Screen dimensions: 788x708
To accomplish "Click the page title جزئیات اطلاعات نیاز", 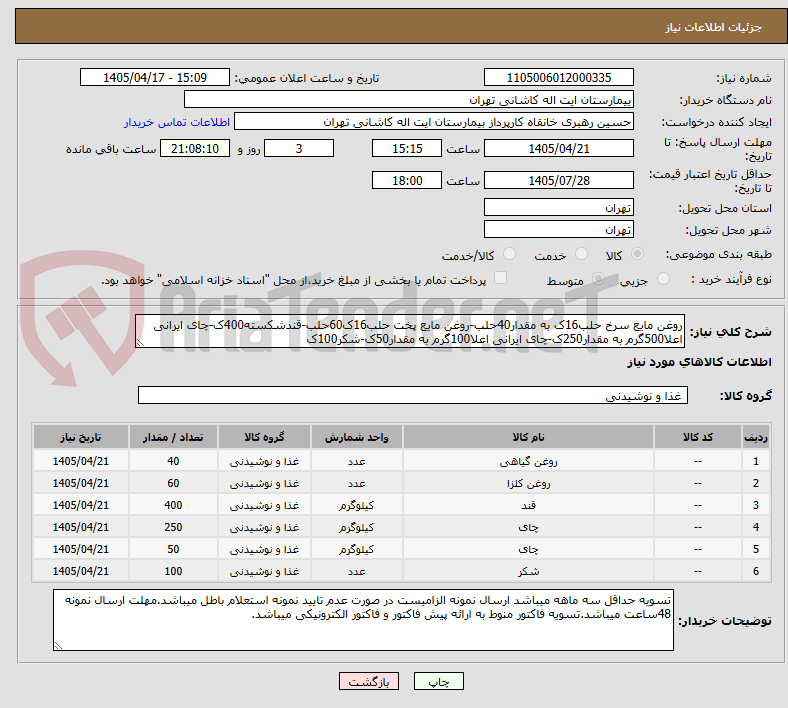I will (714, 27).
